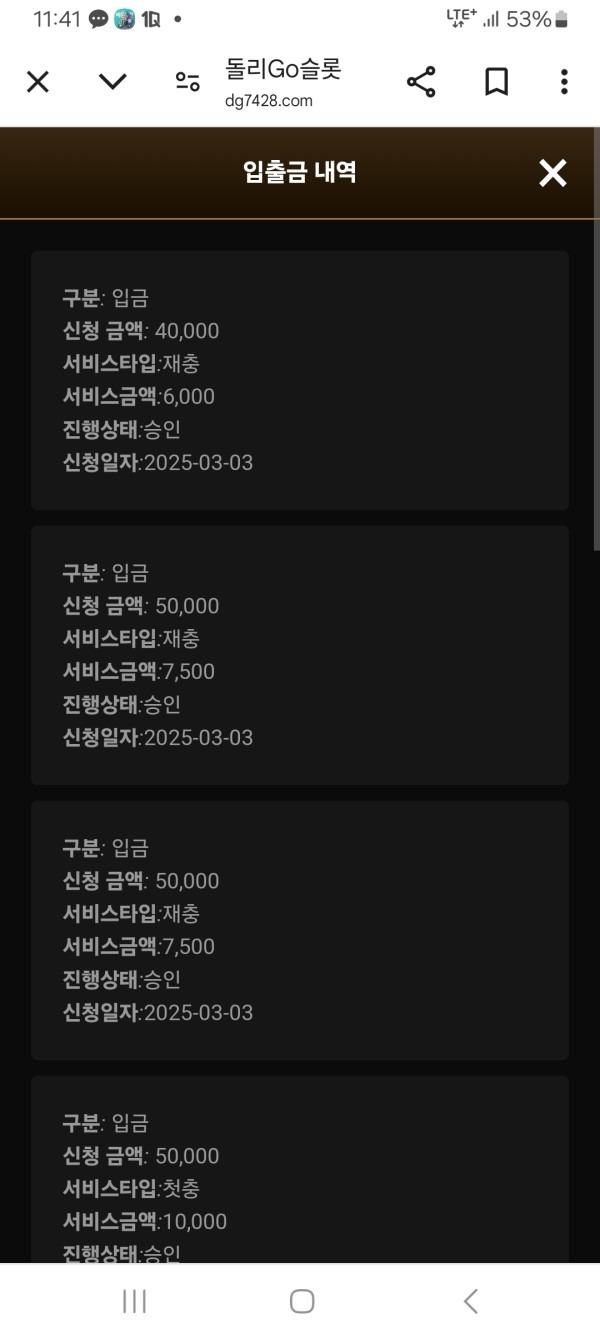Open the page settings sliders icon

click(x=187, y=81)
